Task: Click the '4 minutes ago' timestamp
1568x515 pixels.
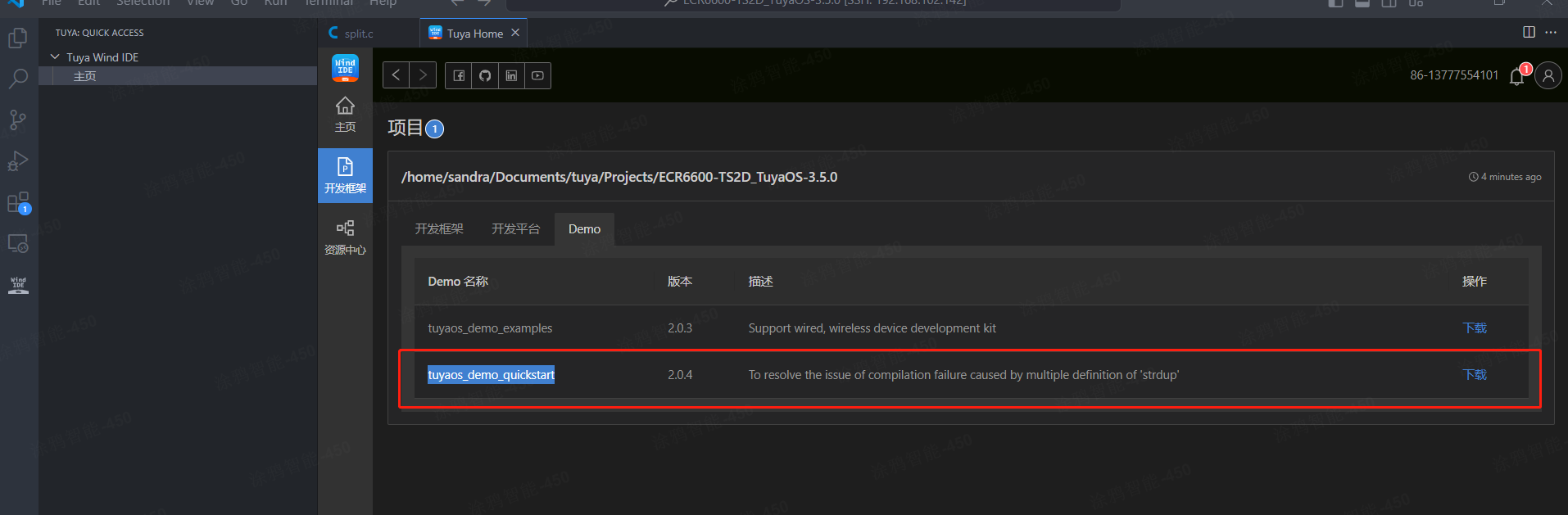Action: [1506, 177]
